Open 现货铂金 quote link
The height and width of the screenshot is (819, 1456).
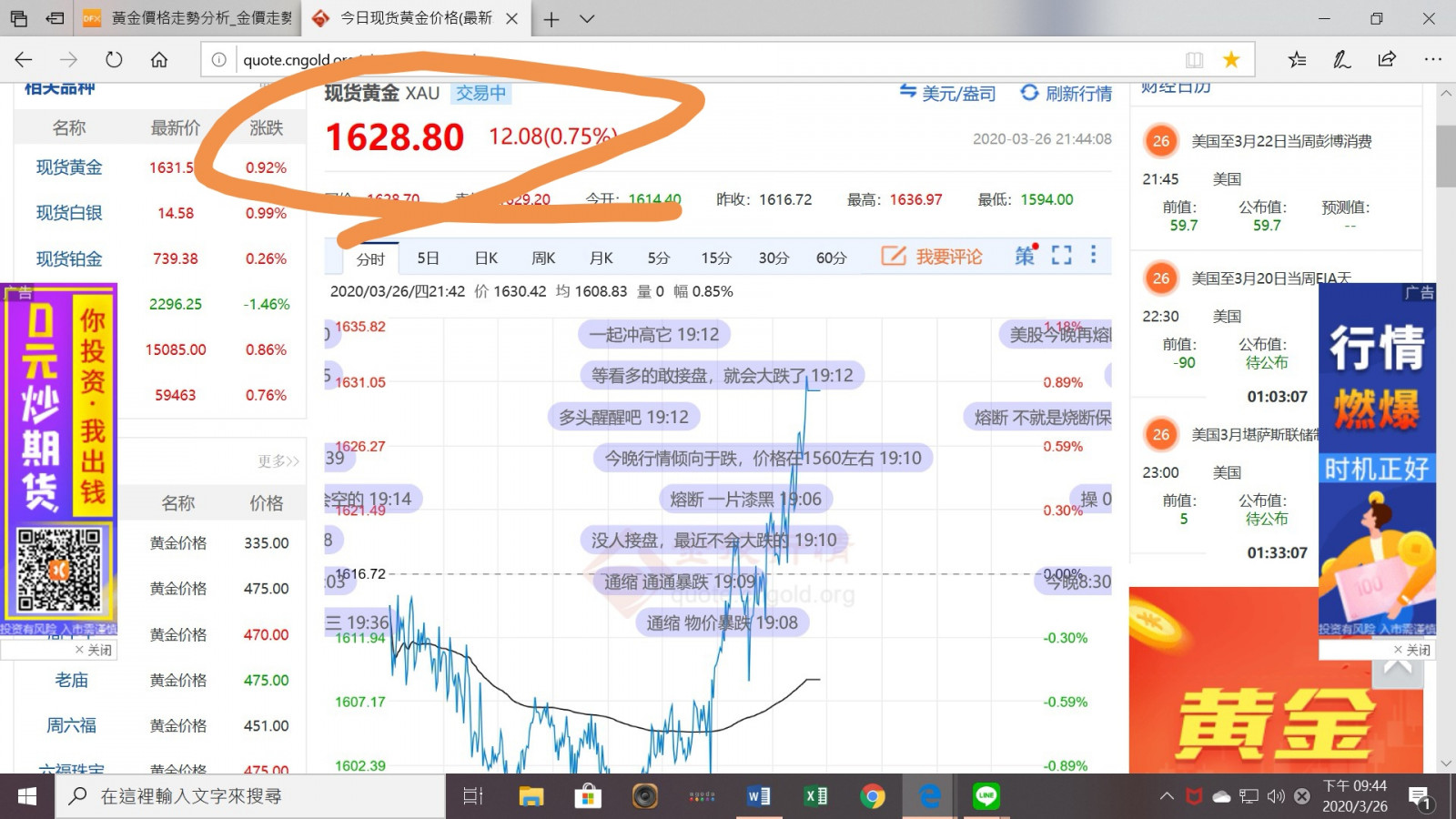click(69, 258)
